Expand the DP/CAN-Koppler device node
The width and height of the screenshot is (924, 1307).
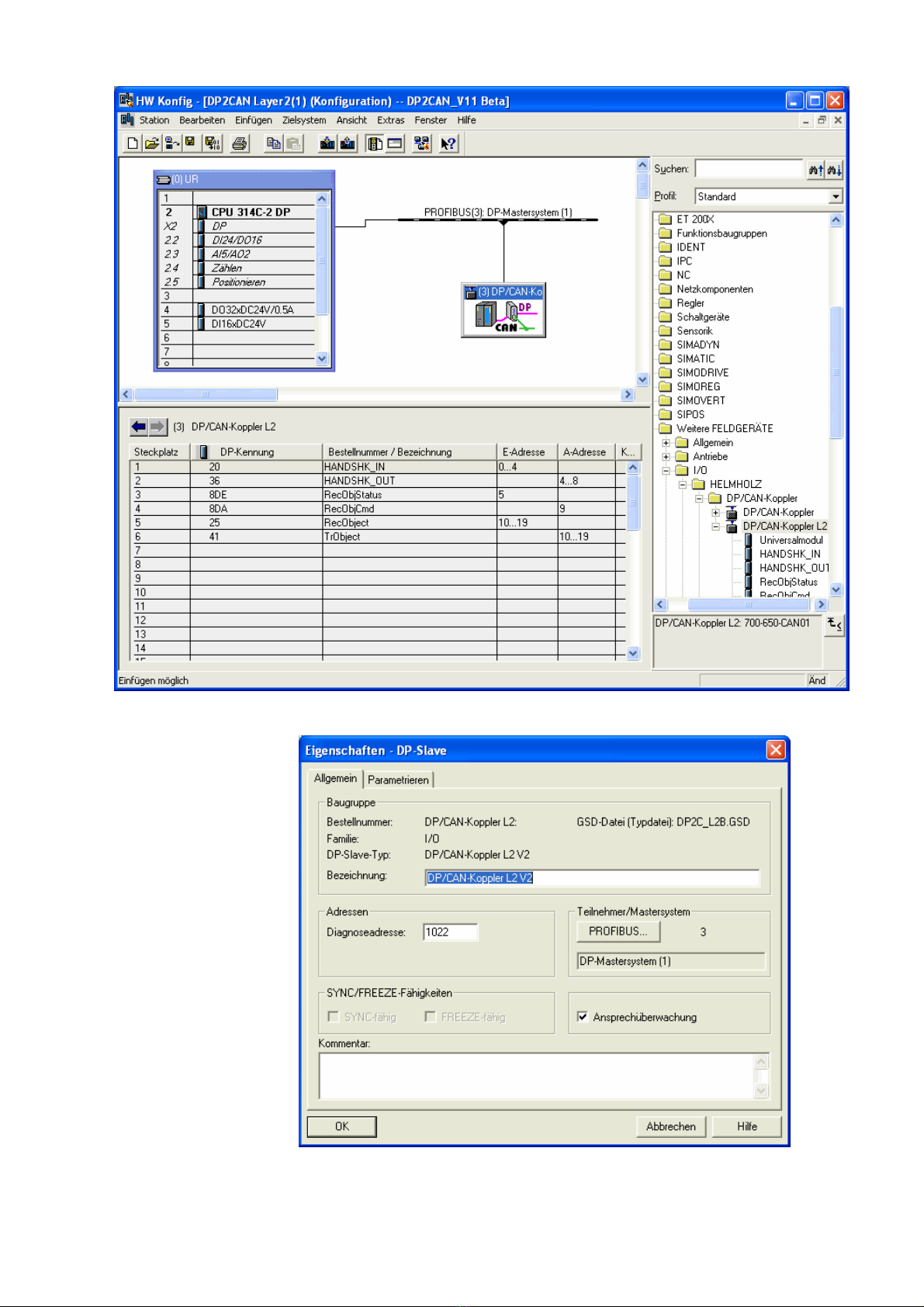point(716,513)
